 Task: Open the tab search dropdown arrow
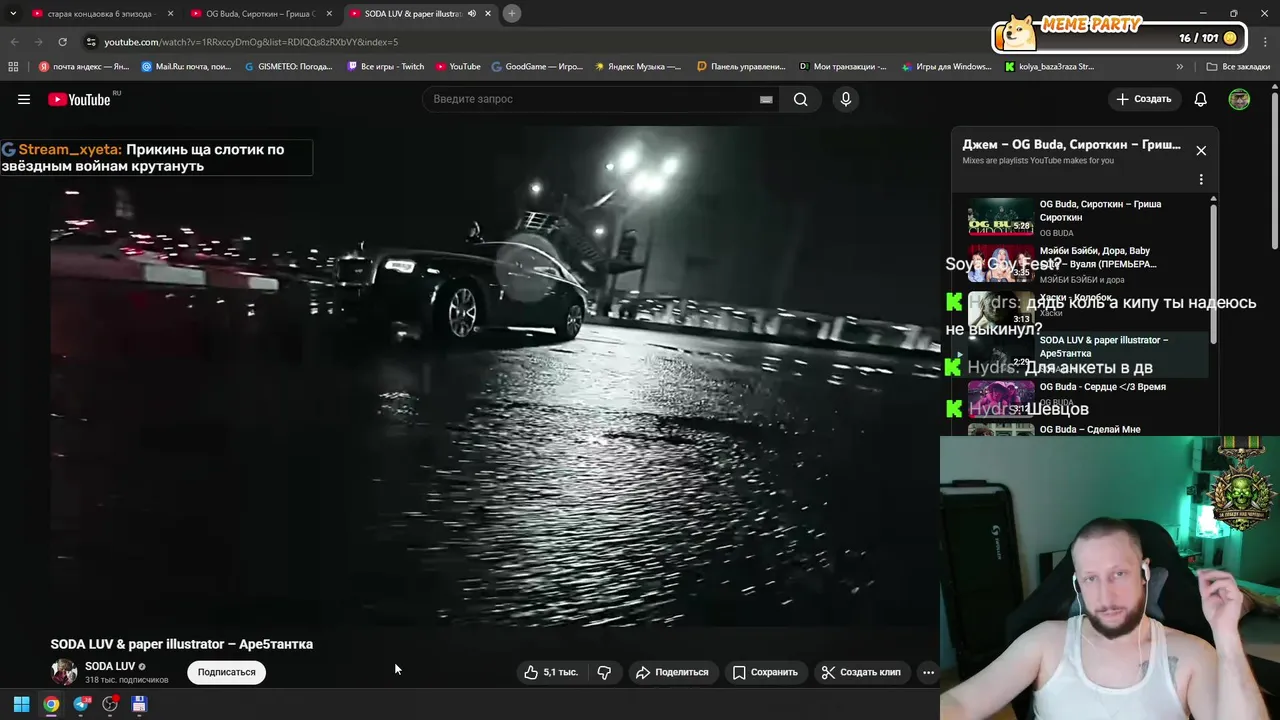pyautogui.click(x=13, y=14)
